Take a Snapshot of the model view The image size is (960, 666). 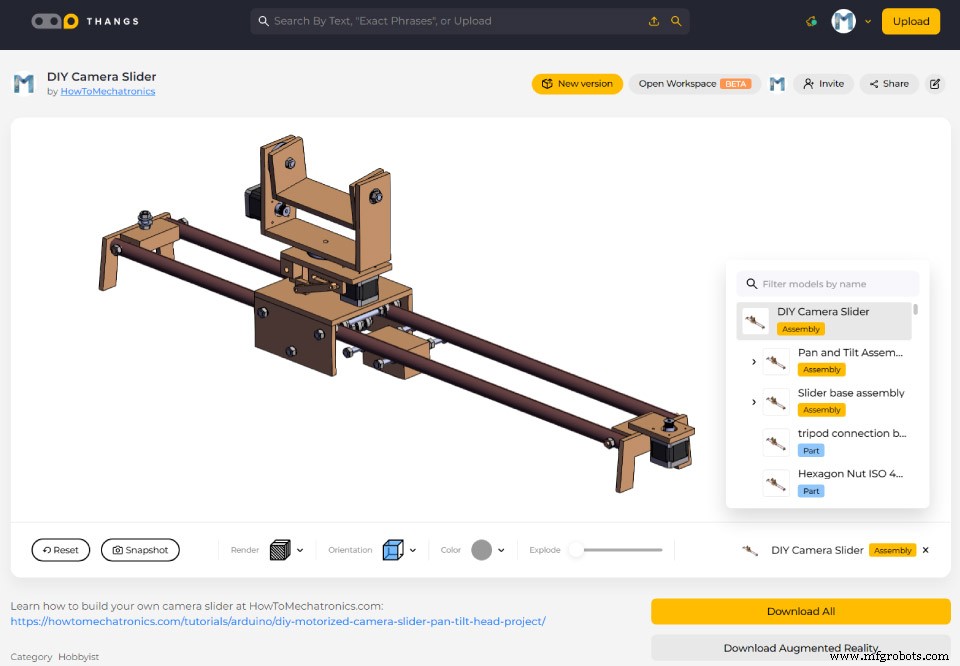140,549
